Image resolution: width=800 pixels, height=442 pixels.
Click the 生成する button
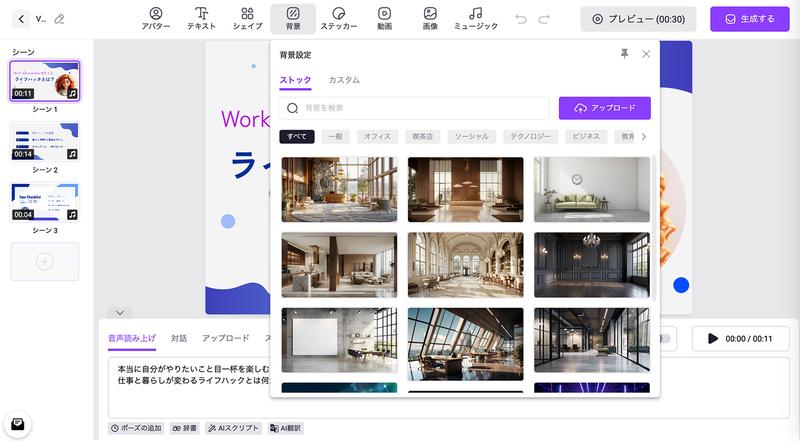[x=749, y=19]
